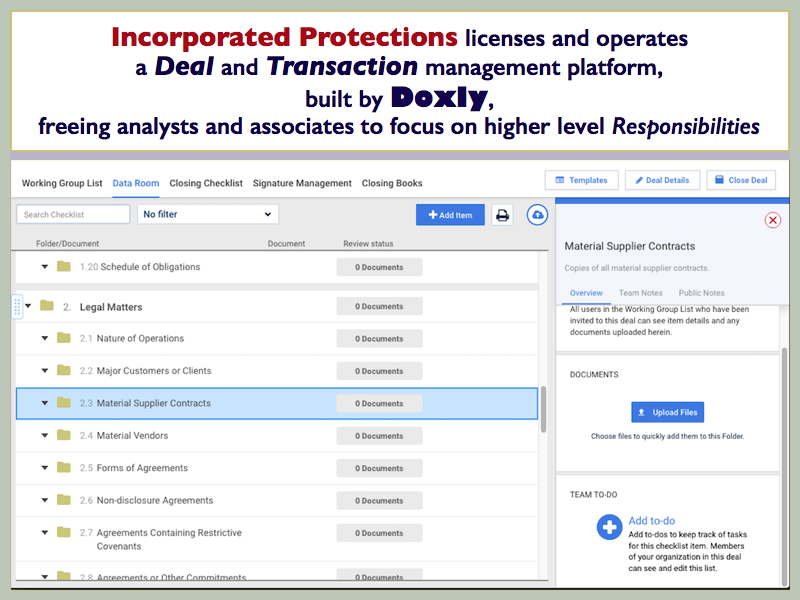The height and width of the screenshot is (600, 800).
Task: Click 0 Documents for Legal Matters
Action: point(379,307)
